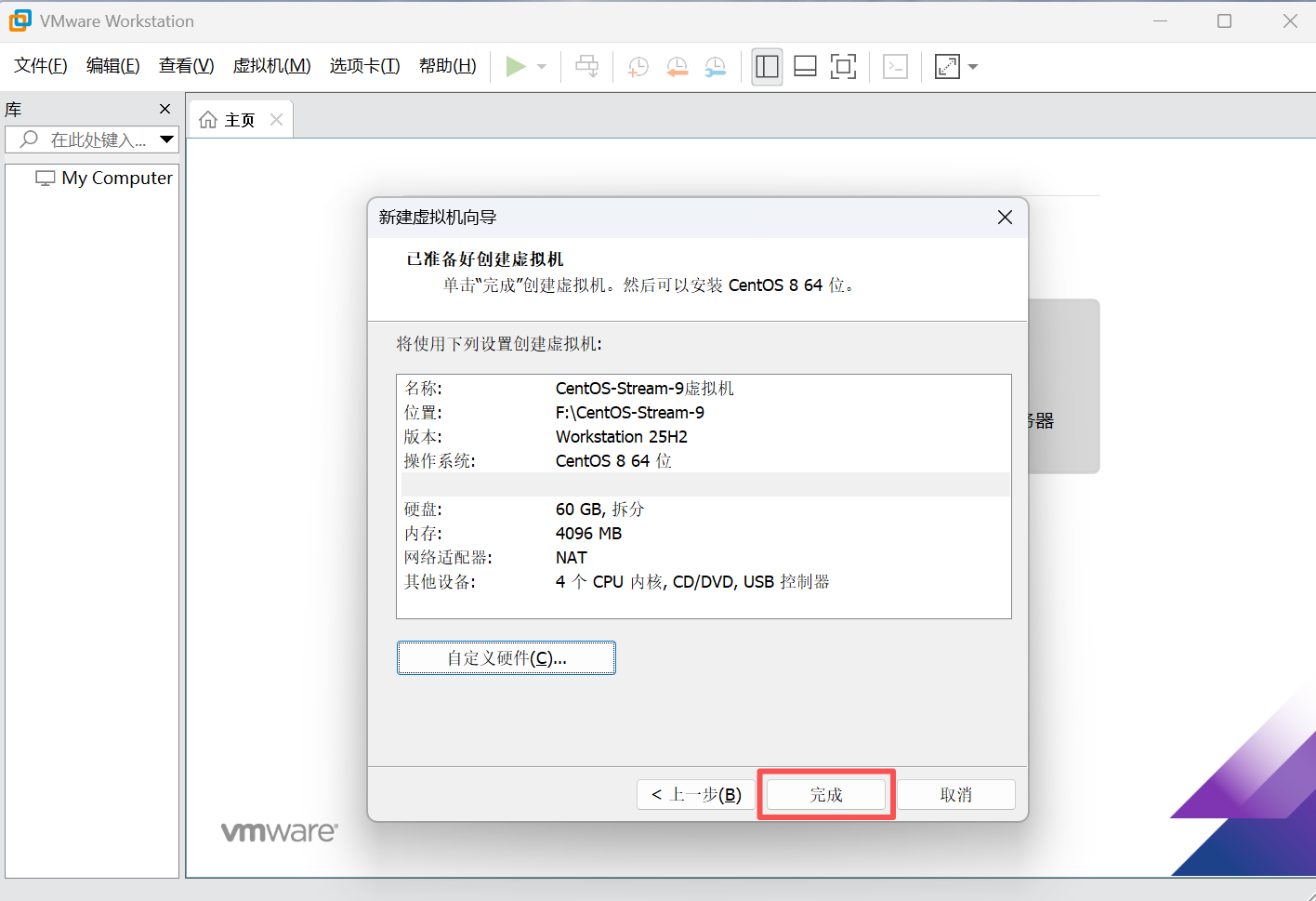1316x901 pixels.
Task: Click the VMware Workstation title bar icon
Action: [x=20, y=20]
